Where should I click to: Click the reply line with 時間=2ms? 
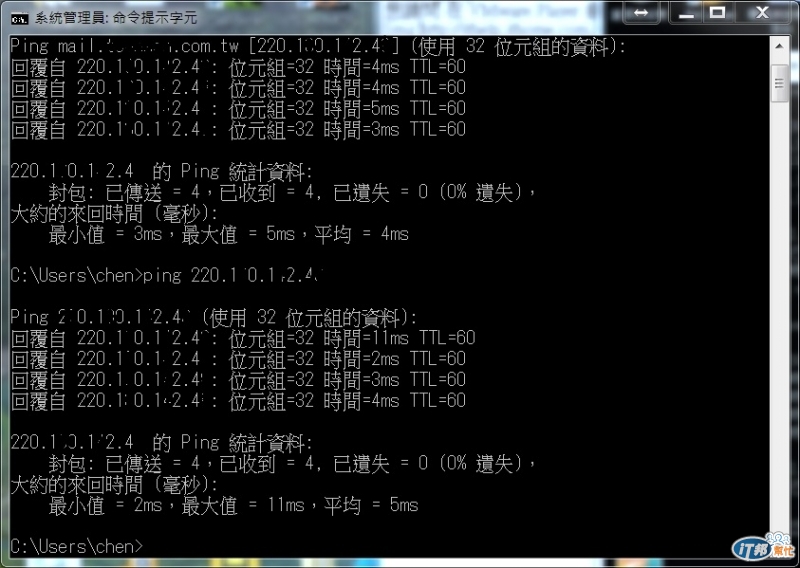coord(238,359)
